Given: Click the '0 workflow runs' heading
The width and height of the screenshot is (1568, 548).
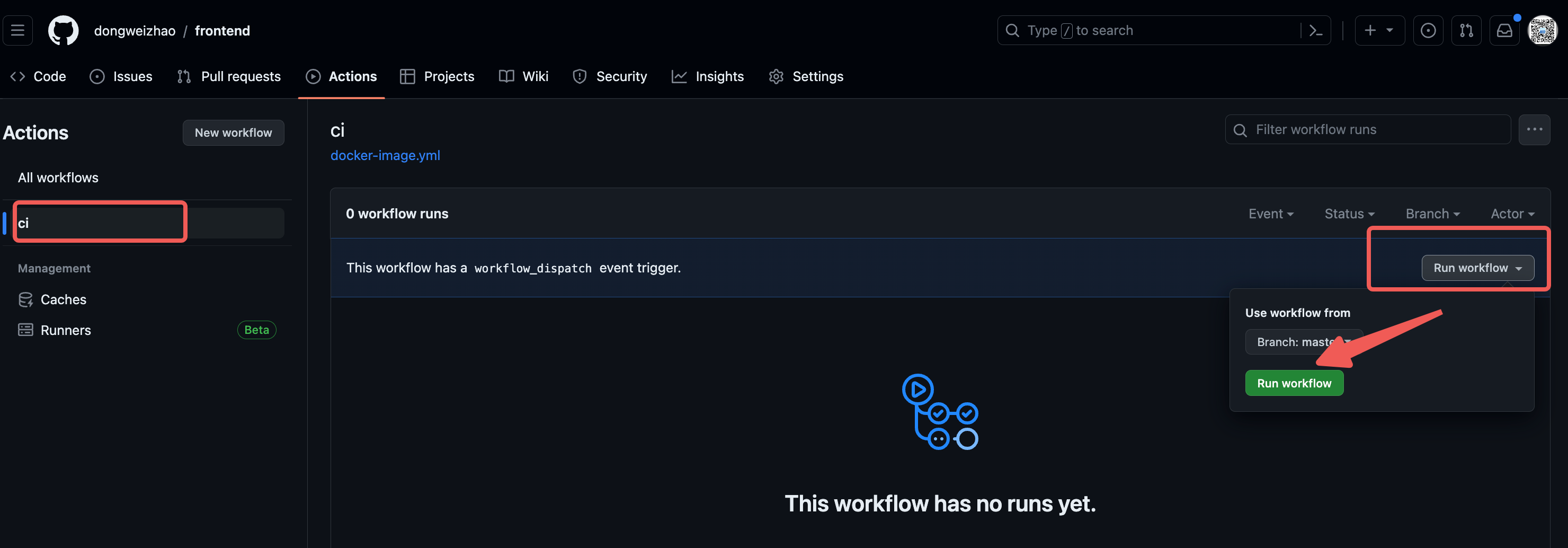Looking at the screenshot, I should pos(397,214).
